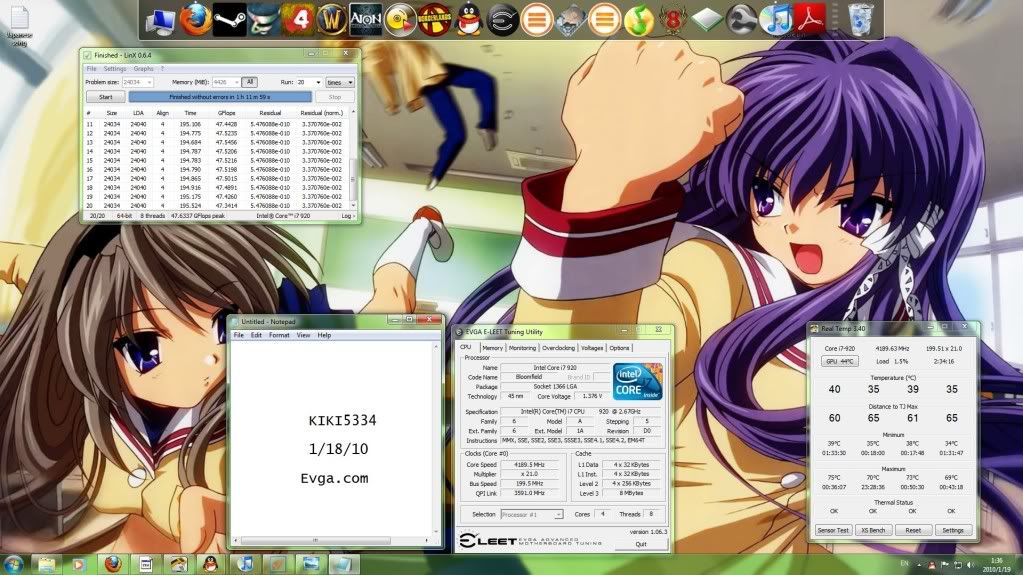Image resolution: width=1023 pixels, height=575 pixels.
Task: Launch Firefox from the top dock
Action: [197, 18]
